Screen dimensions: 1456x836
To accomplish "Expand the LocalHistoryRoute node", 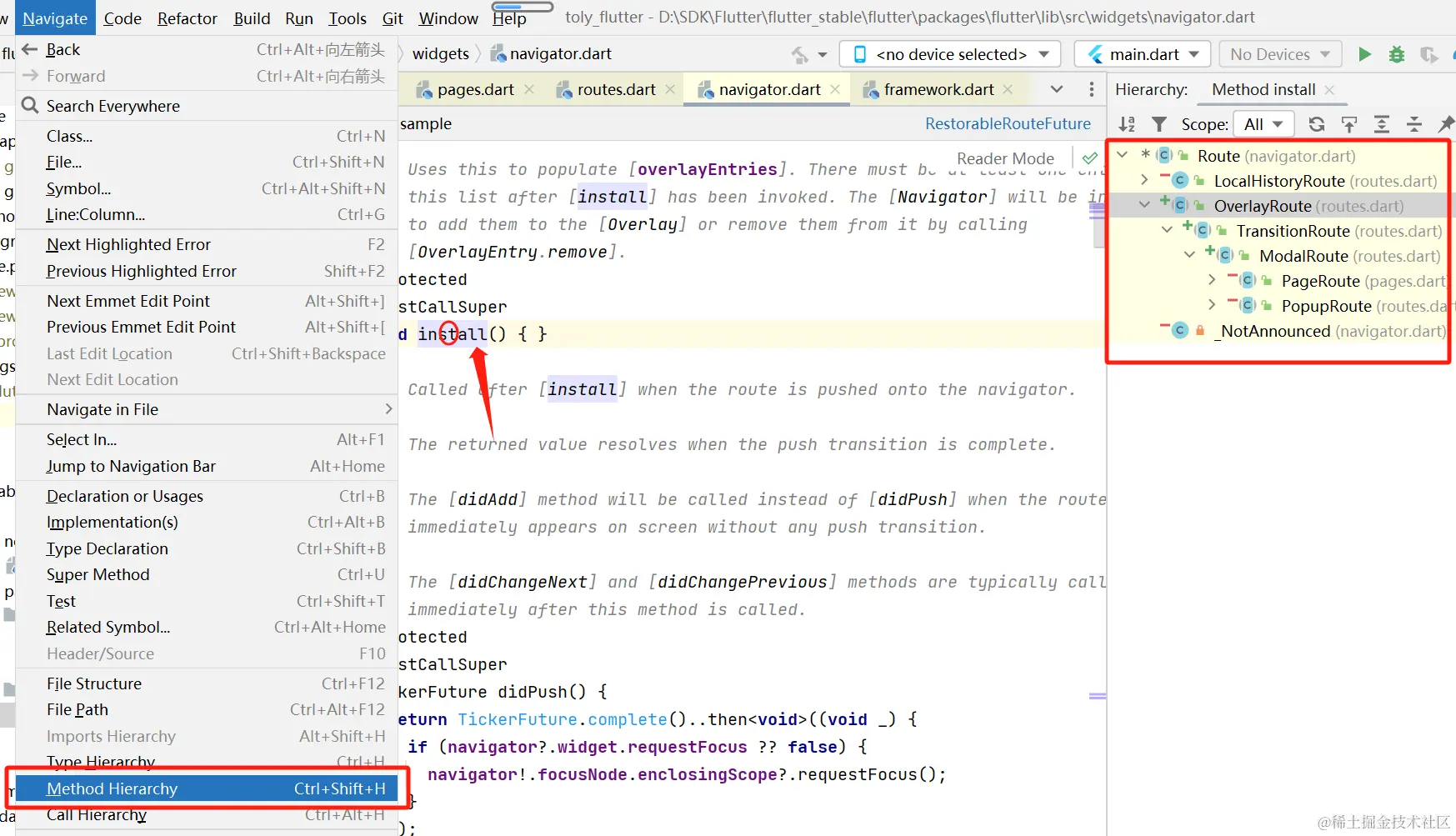I will 1144,180.
